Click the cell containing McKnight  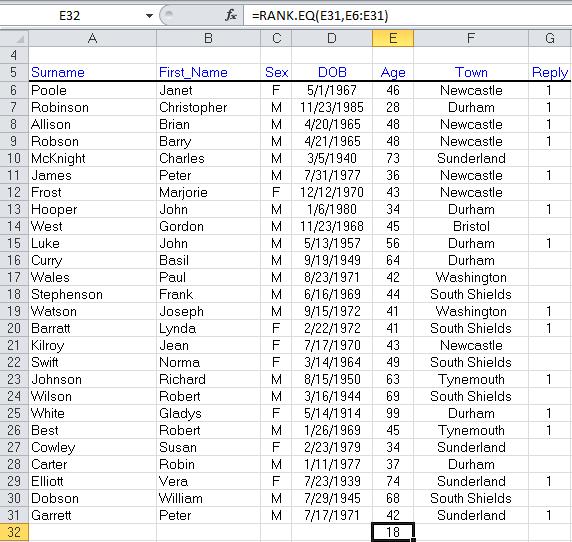coord(93,158)
